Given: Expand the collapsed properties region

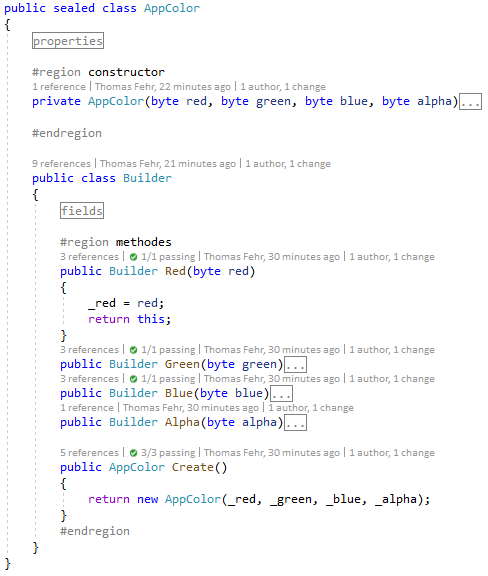Looking at the screenshot, I should coord(68,41).
